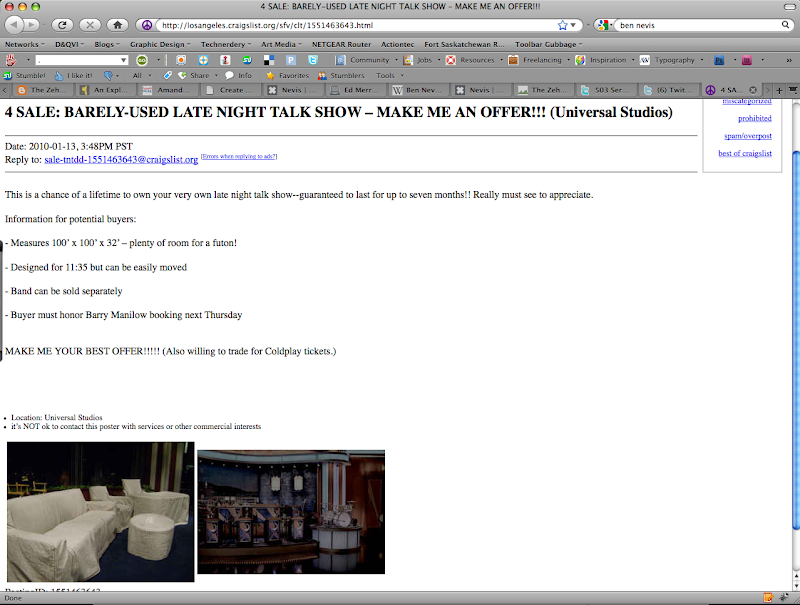The height and width of the screenshot is (605, 800).
Task: Open StumbleUpon Favorites
Action: click(x=287, y=75)
